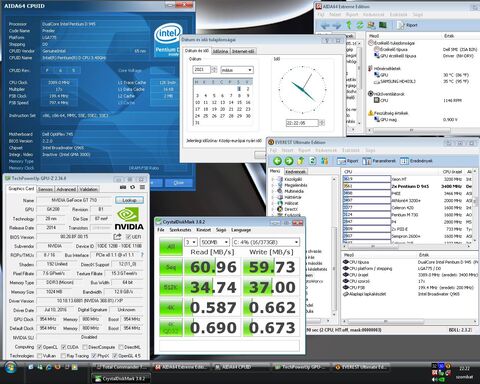Viewport: 480px width, 384px height.
Task: Click the horizontal scrollbar in AIDA64 Extreme sensors
Action: coord(412,130)
